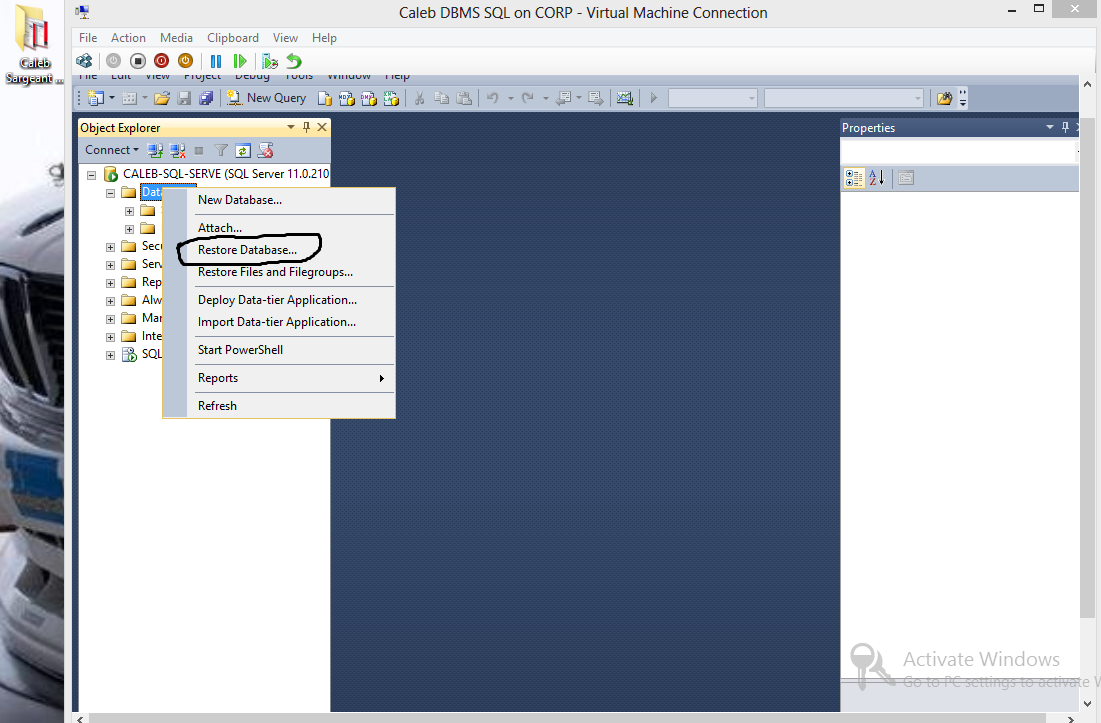The width and height of the screenshot is (1101, 723).
Task: Open Object Explorer window position dropdown arrow
Action: tap(291, 127)
